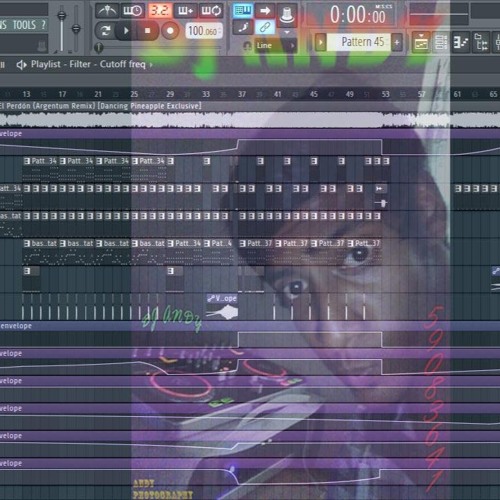Screen dimensions: 500x500
Task: Select the last Patt..37 clip near bar 49
Action: point(364,252)
